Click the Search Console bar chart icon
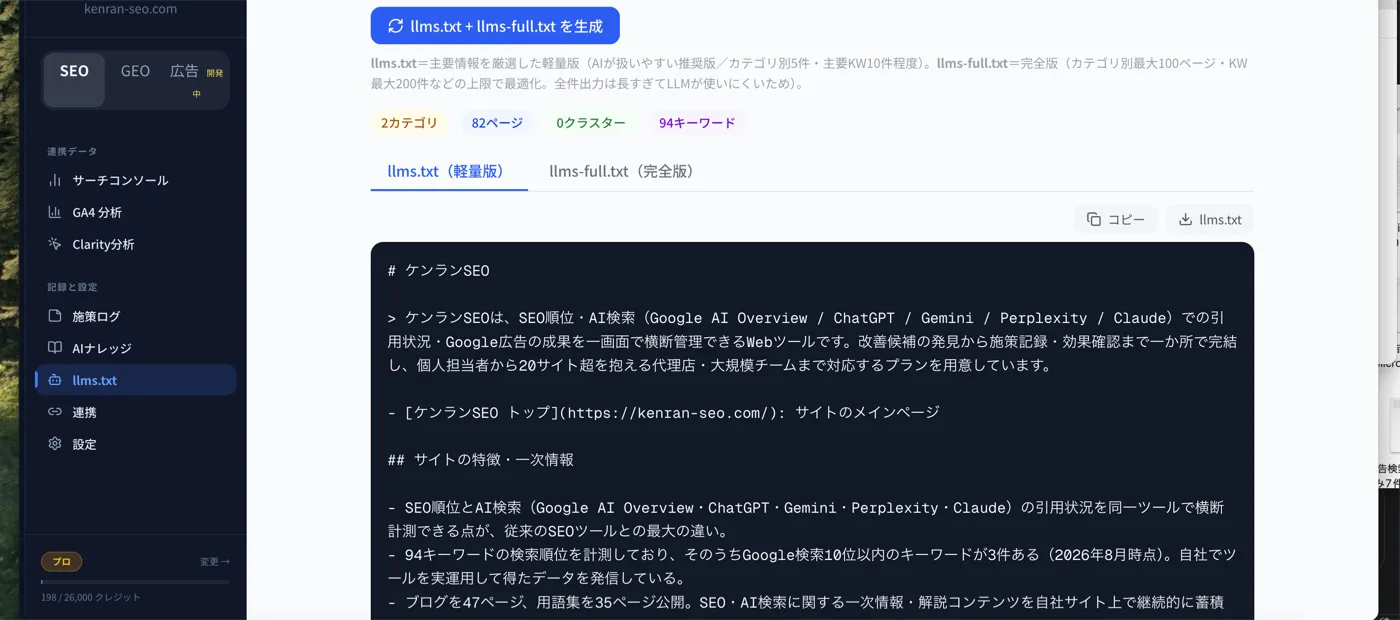Viewport: 1400px width, 620px height. (x=55, y=180)
